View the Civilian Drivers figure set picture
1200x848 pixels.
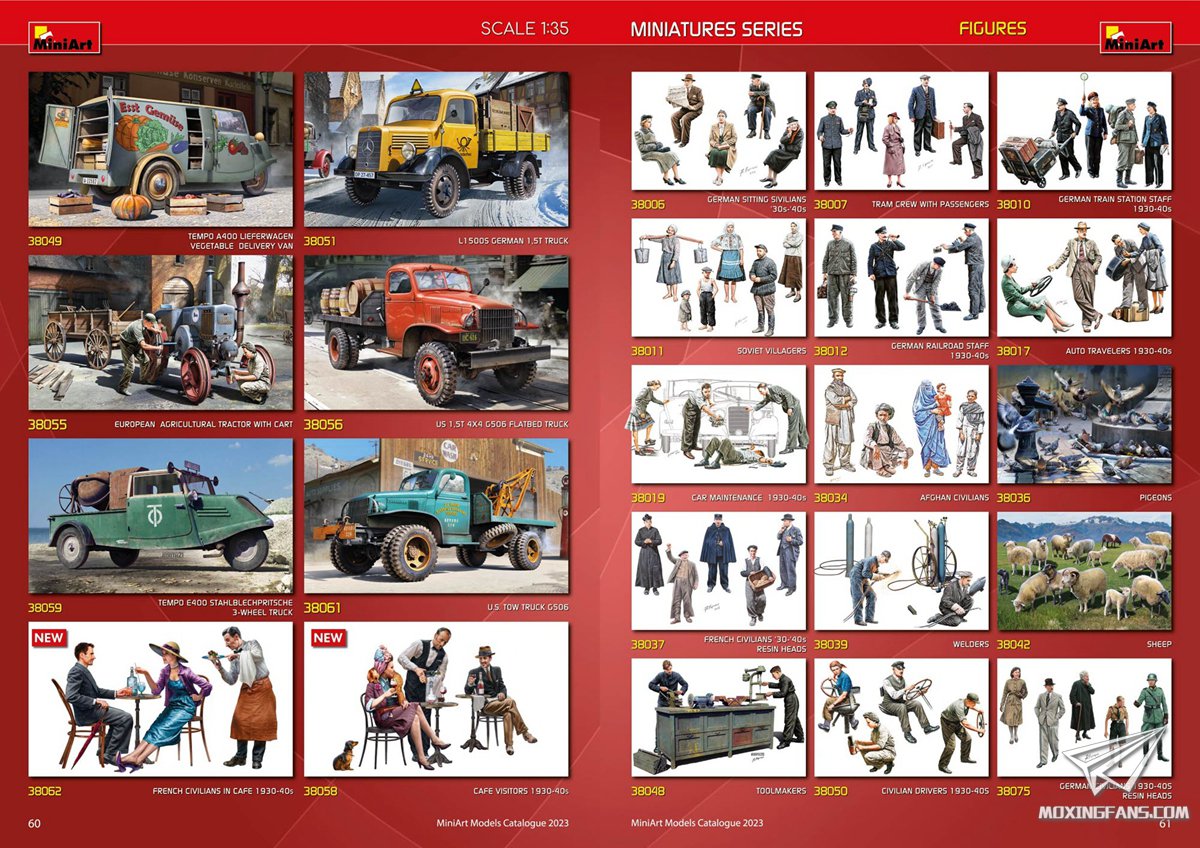pos(901,718)
